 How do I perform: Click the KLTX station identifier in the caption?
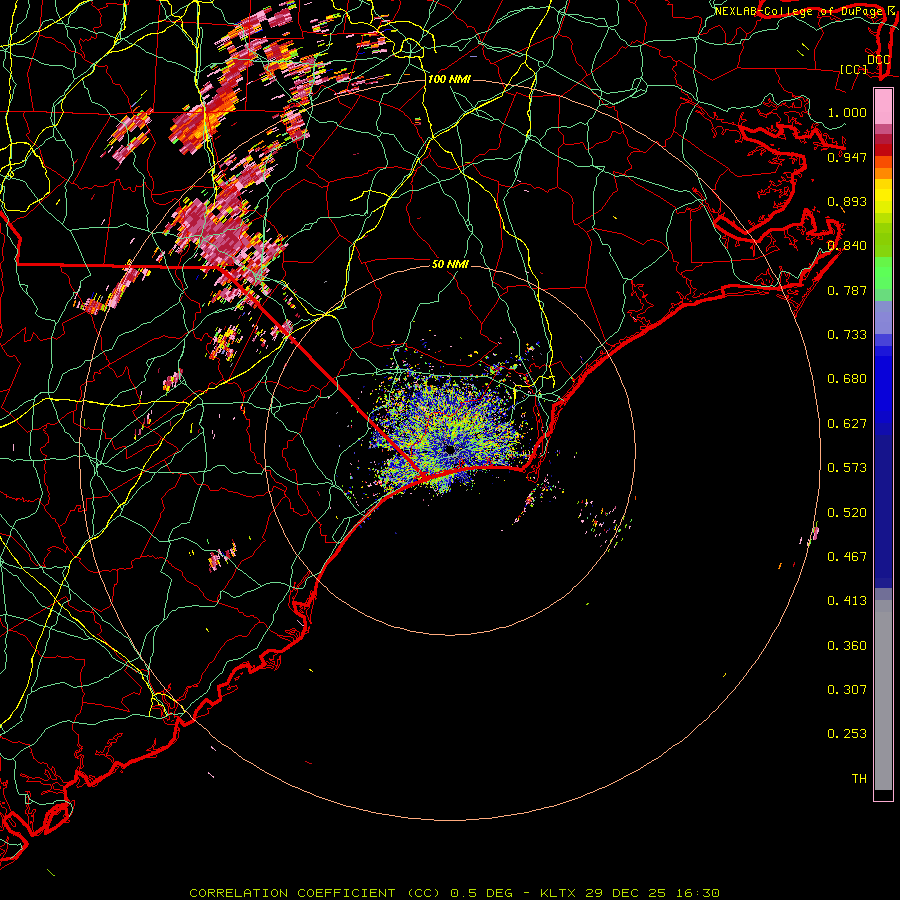(558, 893)
